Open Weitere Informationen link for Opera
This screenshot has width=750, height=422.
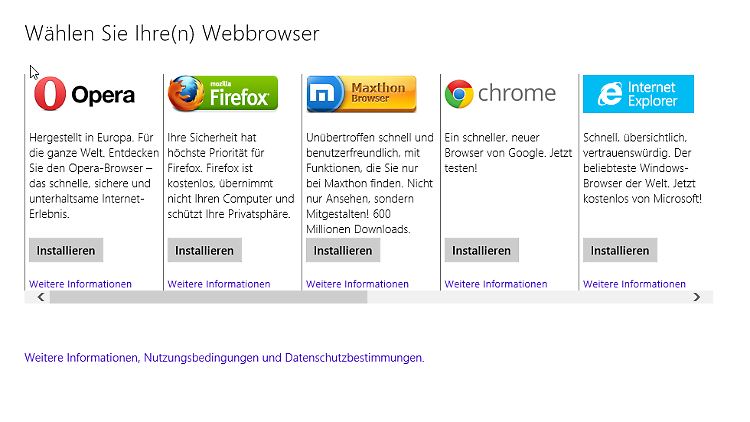tap(80, 284)
